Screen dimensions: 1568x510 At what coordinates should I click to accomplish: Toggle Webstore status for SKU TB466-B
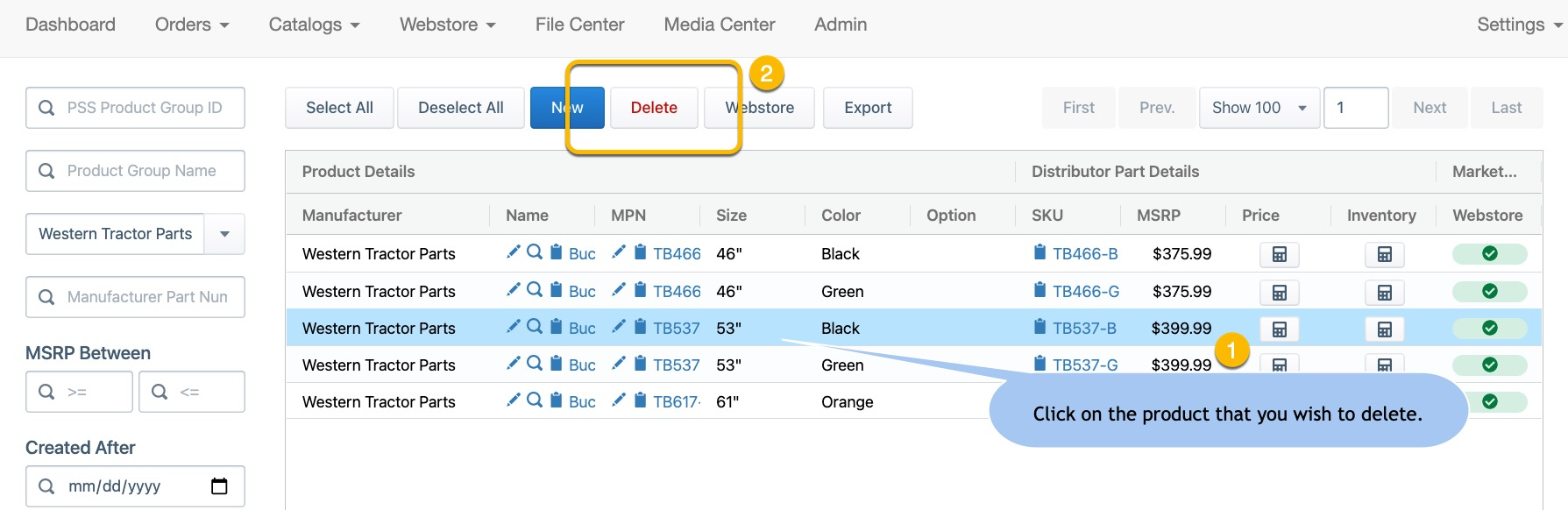tap(1489, 253)
